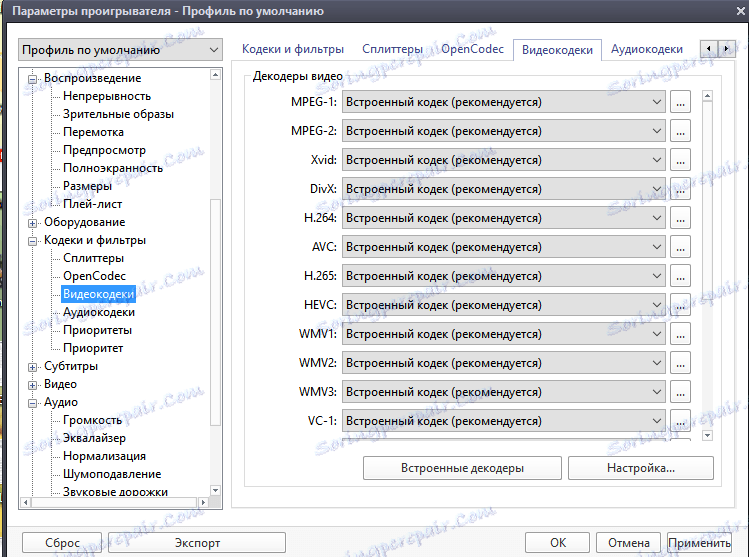Image resolution: width=749 pixels, height=557 pixels.
Task: Select Непрерывность in the tree
Action: 107,96
